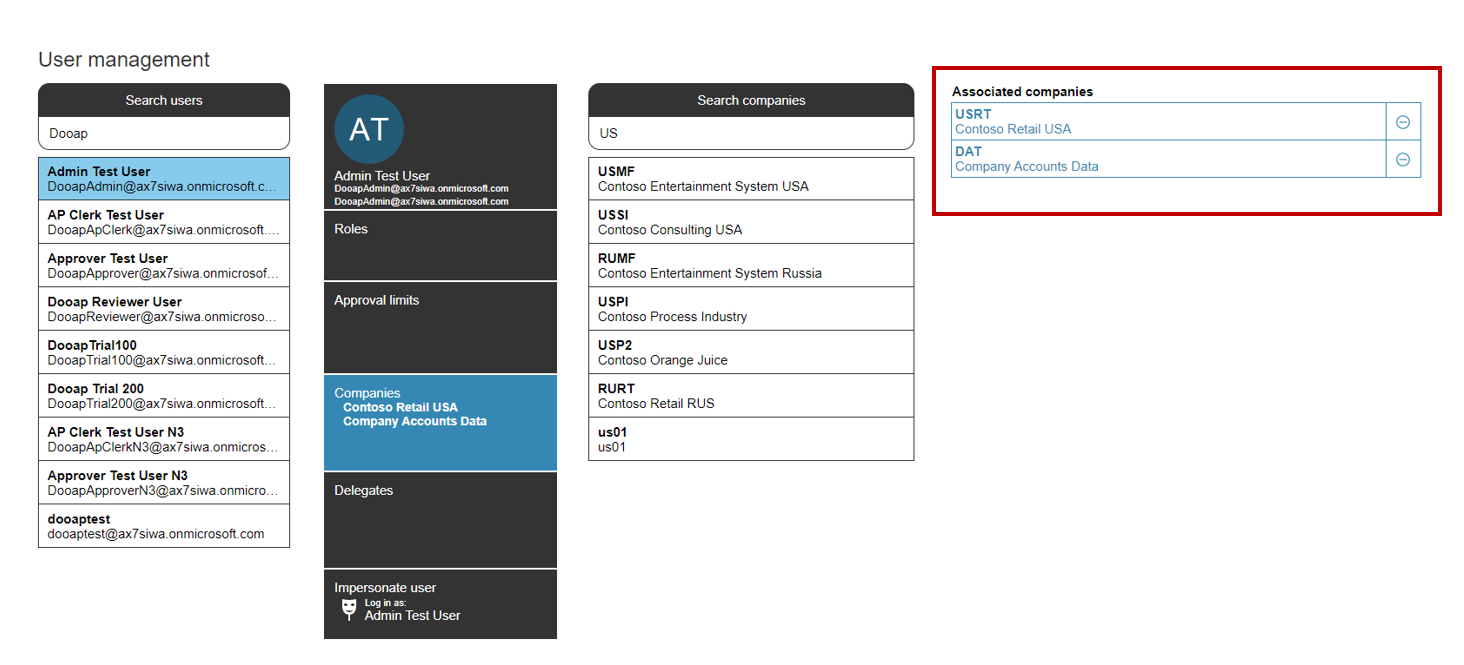Select dooaptest user row
Screen dimensions: 1464x665
point(164,526)
